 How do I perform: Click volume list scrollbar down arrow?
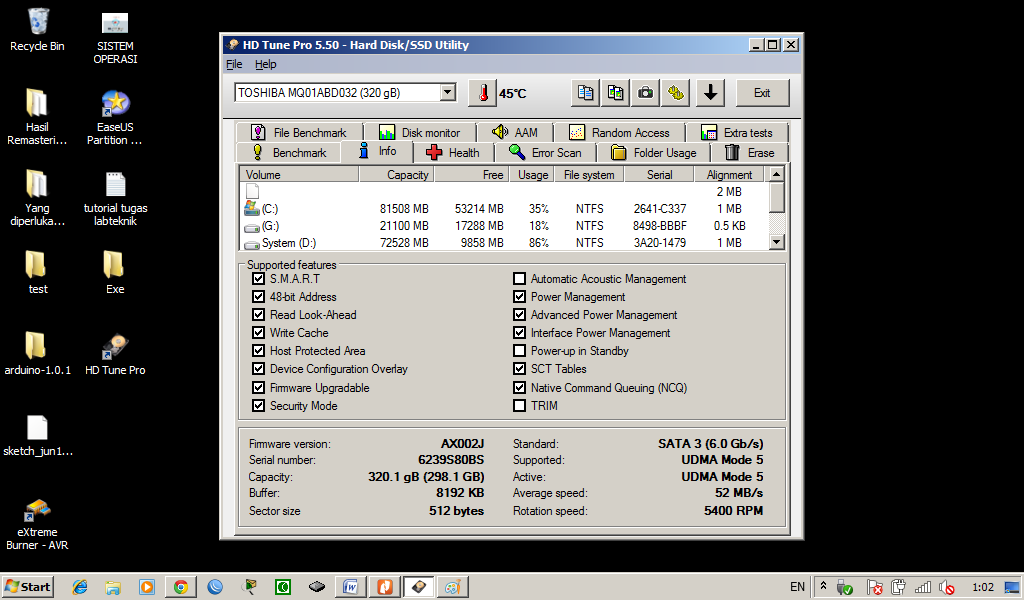point(776,242)
